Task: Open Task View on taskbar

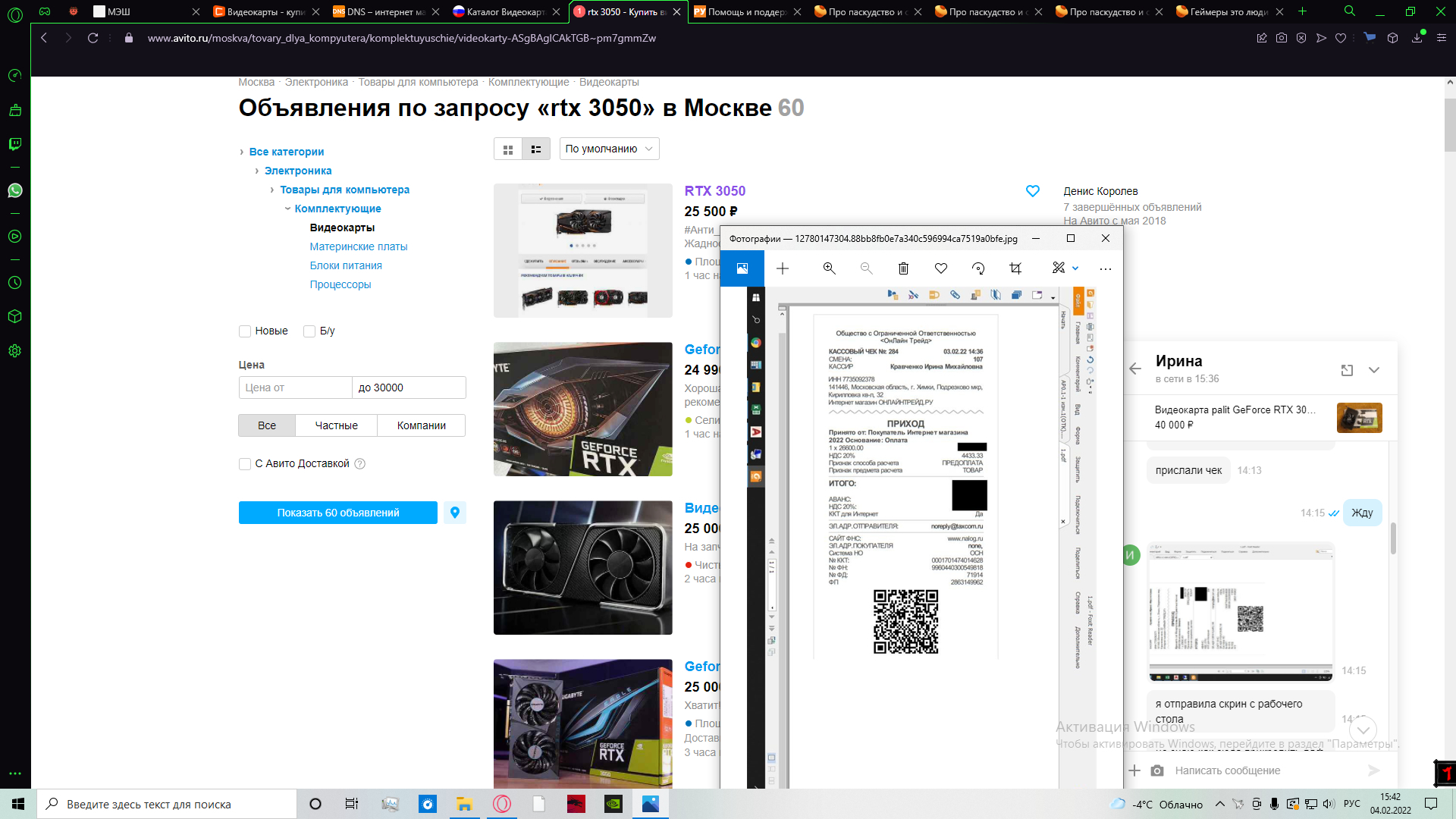Action: [351, 804]
